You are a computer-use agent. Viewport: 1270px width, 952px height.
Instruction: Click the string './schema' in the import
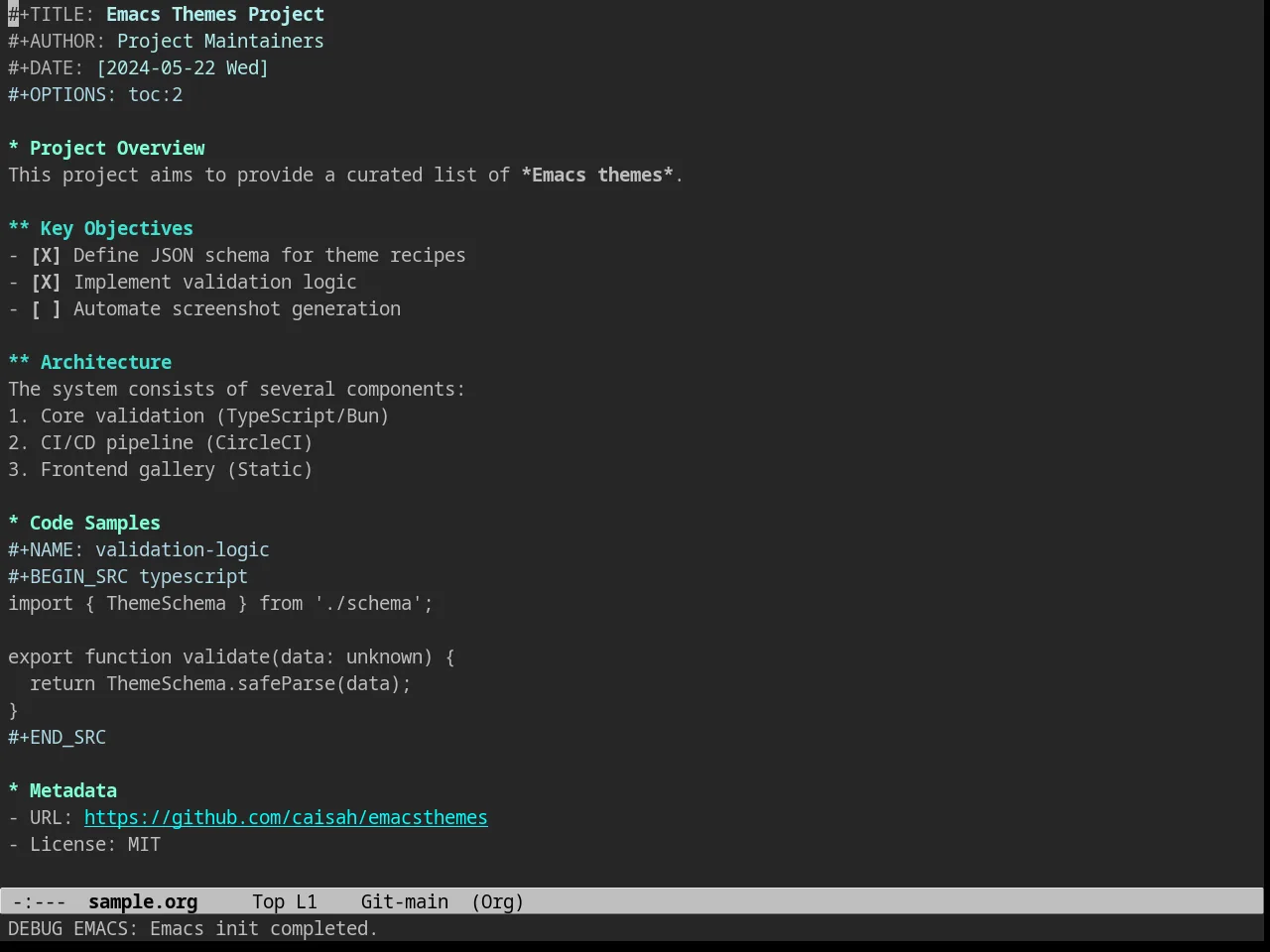(x=368, y=604)
